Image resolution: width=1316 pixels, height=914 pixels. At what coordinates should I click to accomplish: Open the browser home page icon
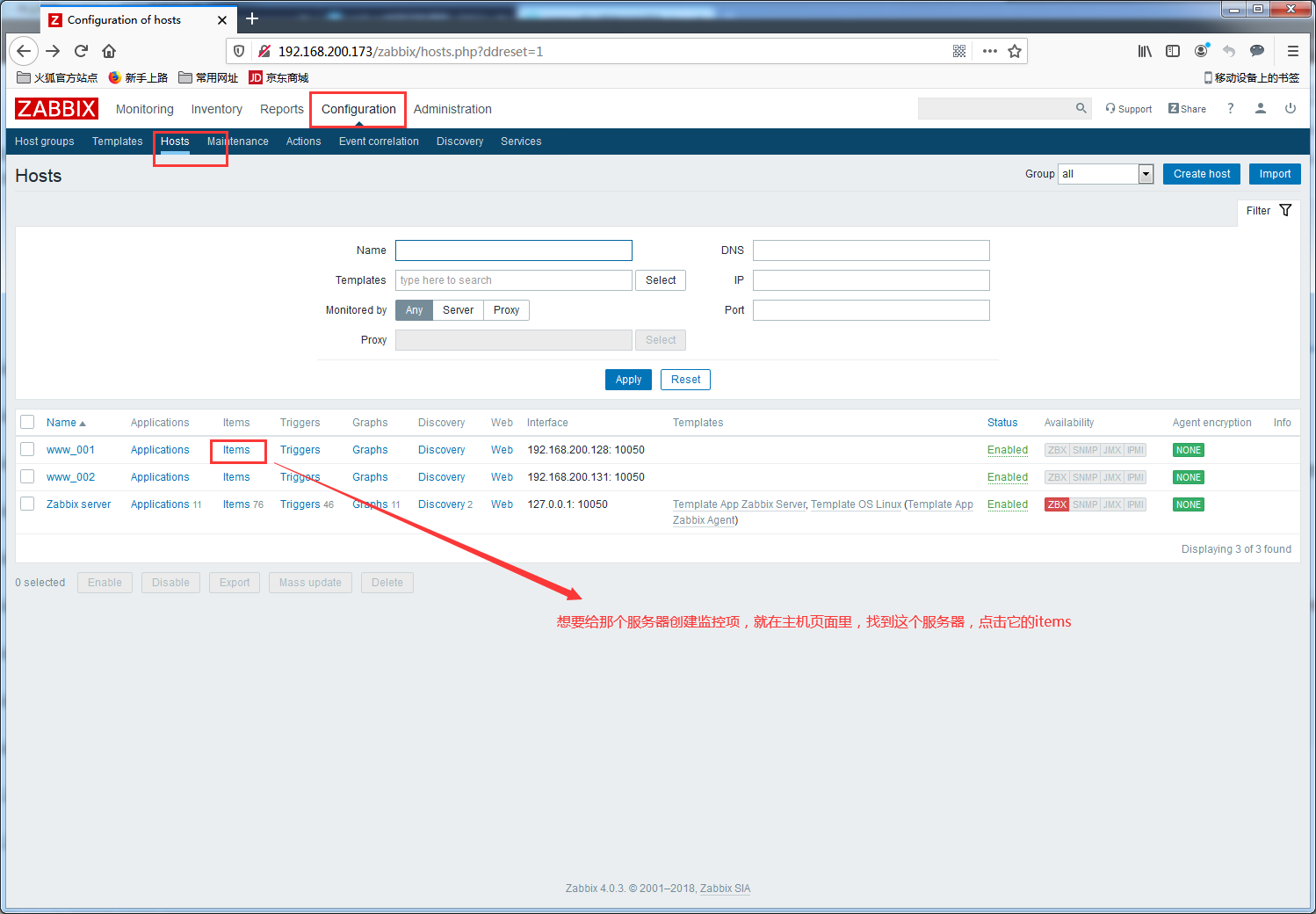tap(109, 51)
